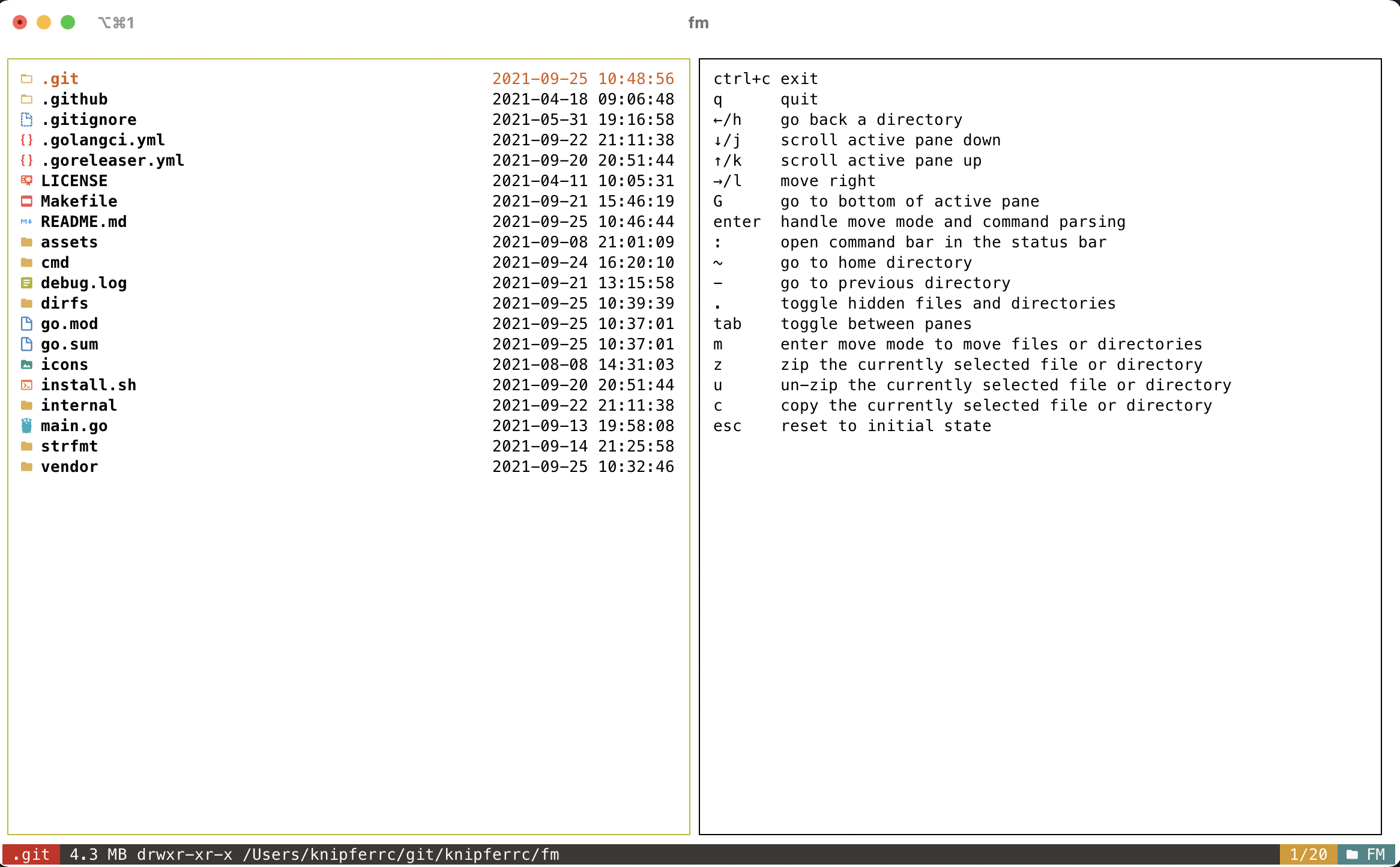The width and height of the screenshot is (1400, 867).
Task: Click the image folder icon next to icons
Action: (x=26, y=364)
